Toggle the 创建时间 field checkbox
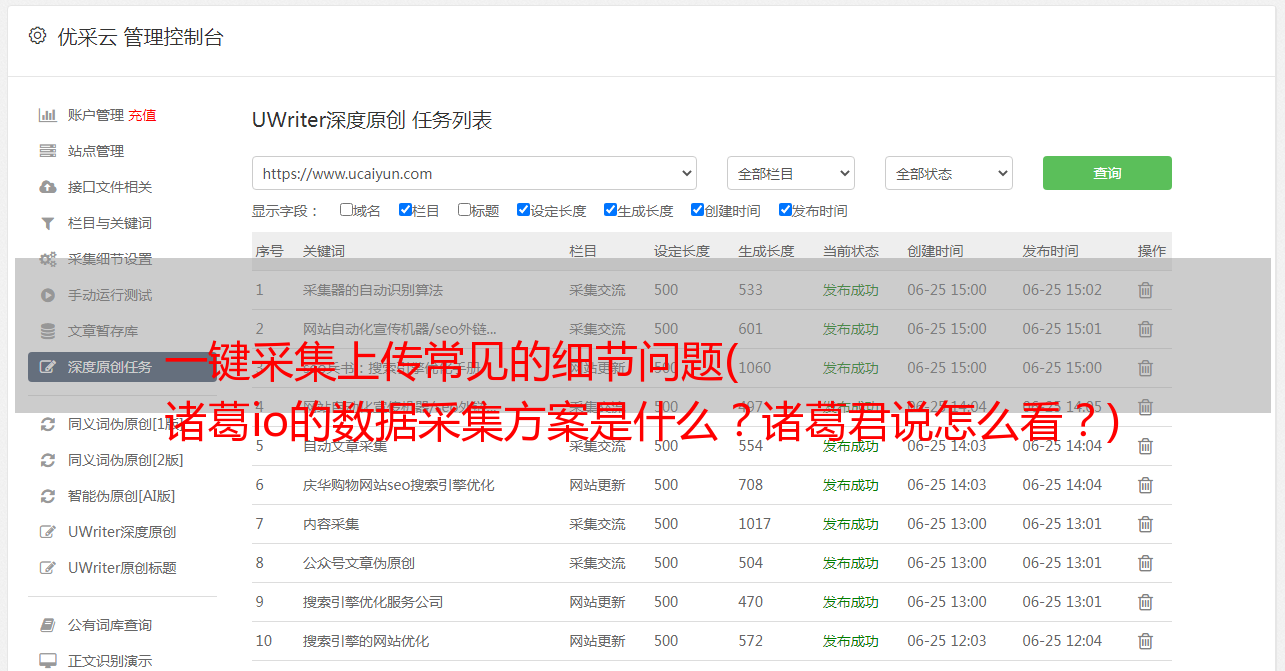Viewport: 1285px width, 671px height. click(697, 210)
